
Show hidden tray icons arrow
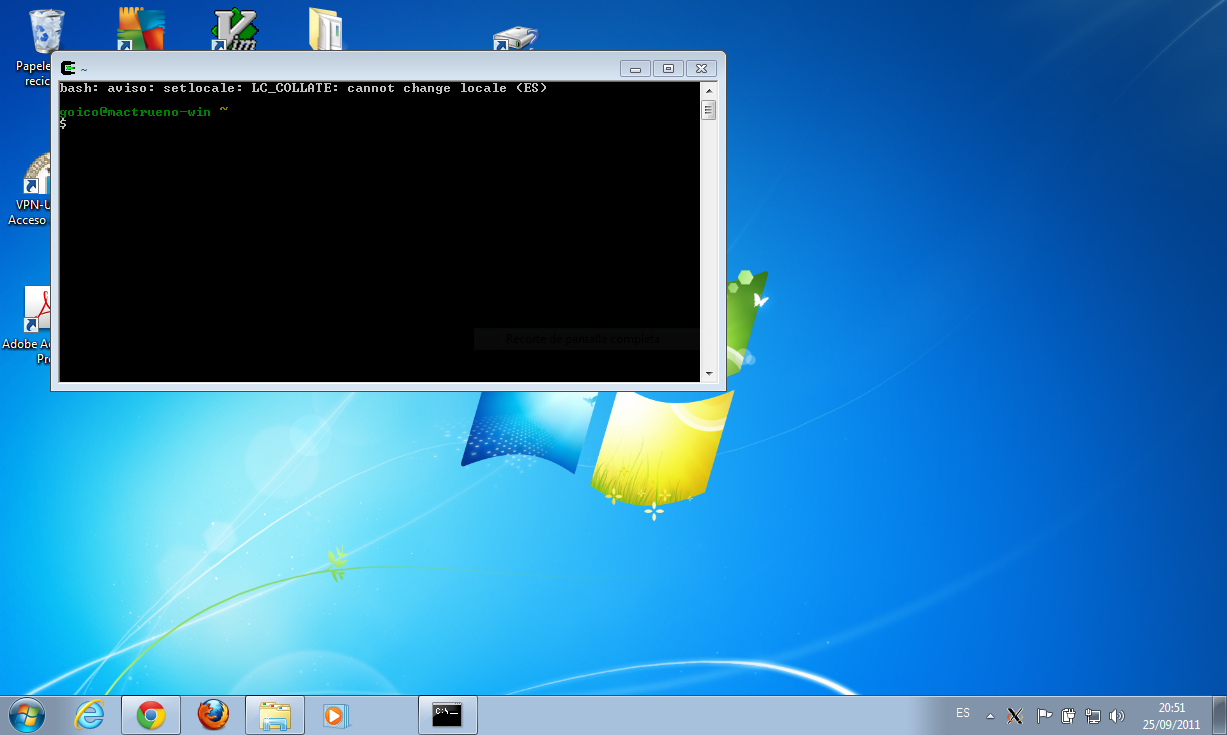click(990, 716)
